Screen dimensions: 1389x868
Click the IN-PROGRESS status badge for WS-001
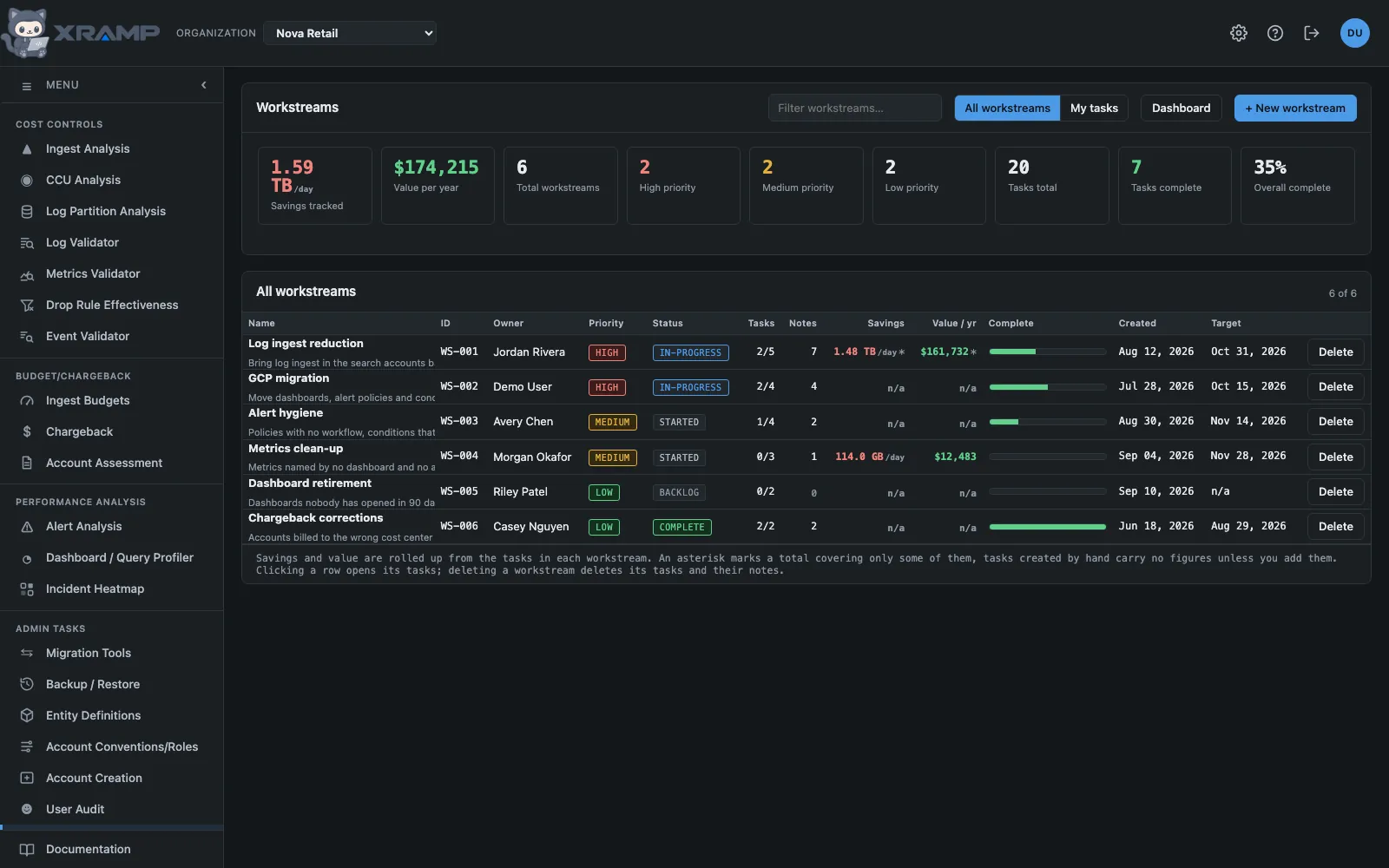tap(690, 352)
